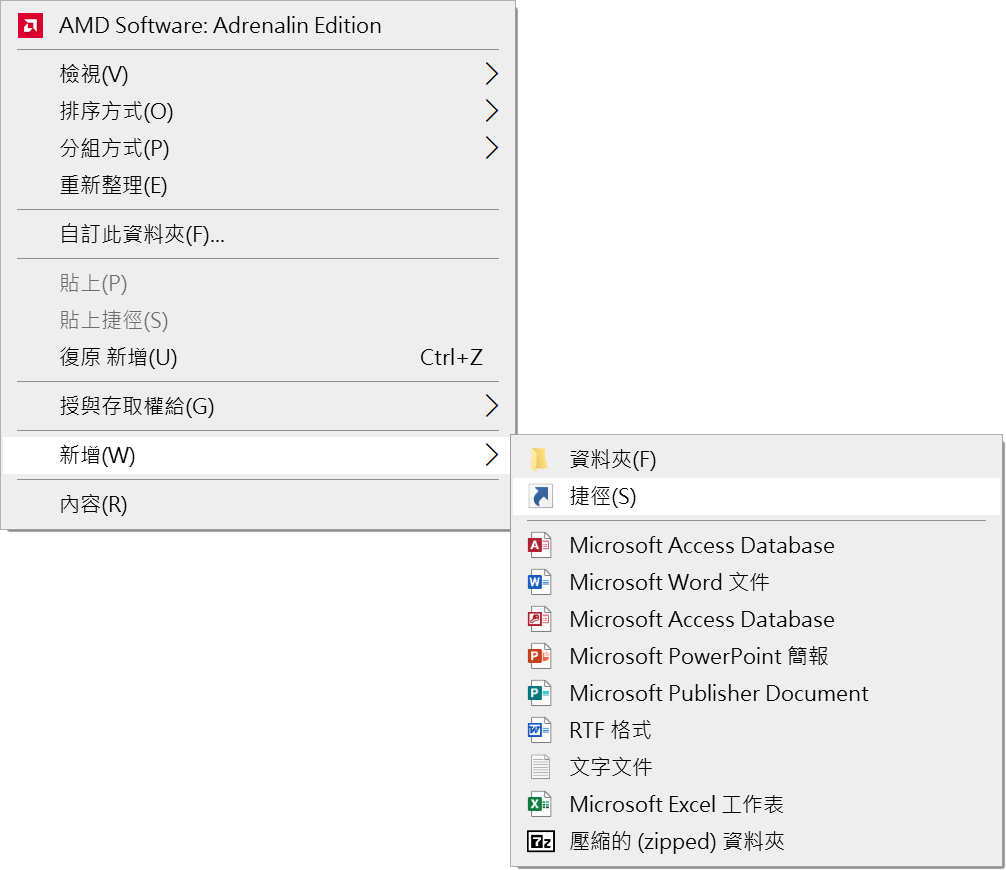Click the orange PowerPoint 簡報 icon

tap(540, 656)
